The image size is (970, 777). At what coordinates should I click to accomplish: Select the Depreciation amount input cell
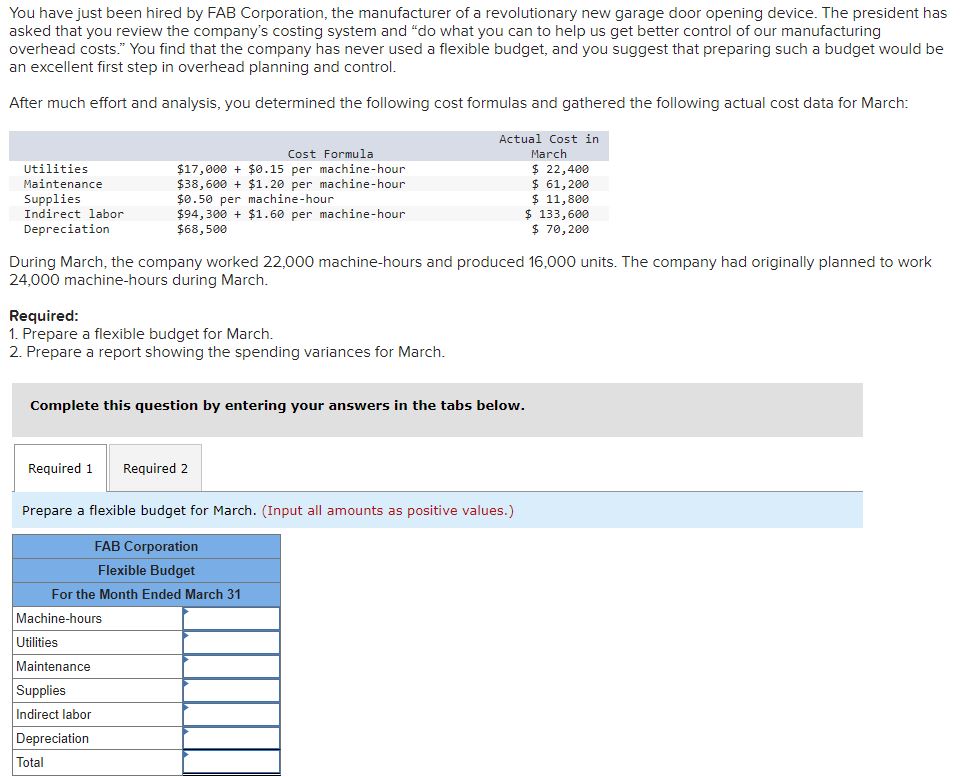tap(231, 738)
